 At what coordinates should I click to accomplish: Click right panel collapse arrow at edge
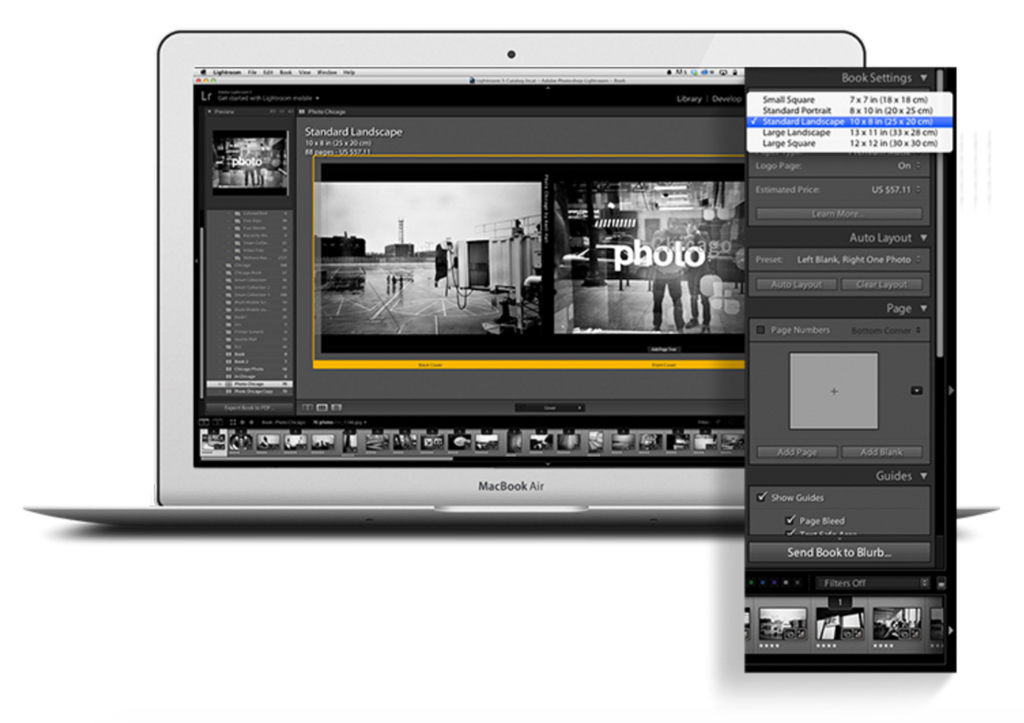[951, 391]
